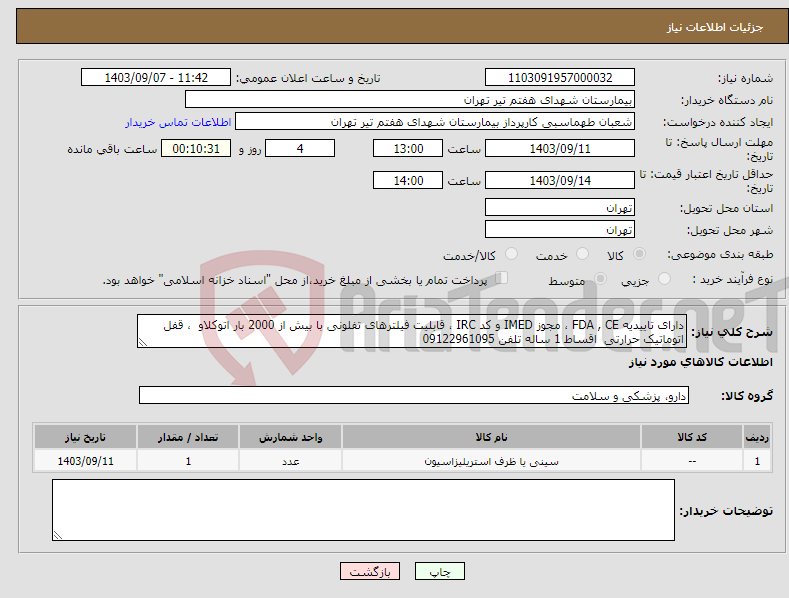Click the need date cell 1403/09/11 in table
The height and width of the screenshot is (598, 789).
click(x=85, y=461)
